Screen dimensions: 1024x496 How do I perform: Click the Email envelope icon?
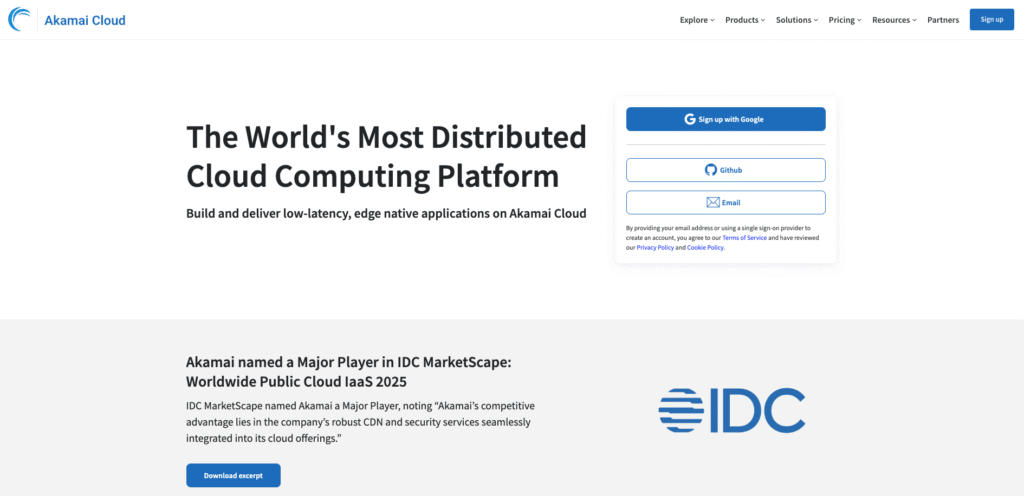click(713, 202)
